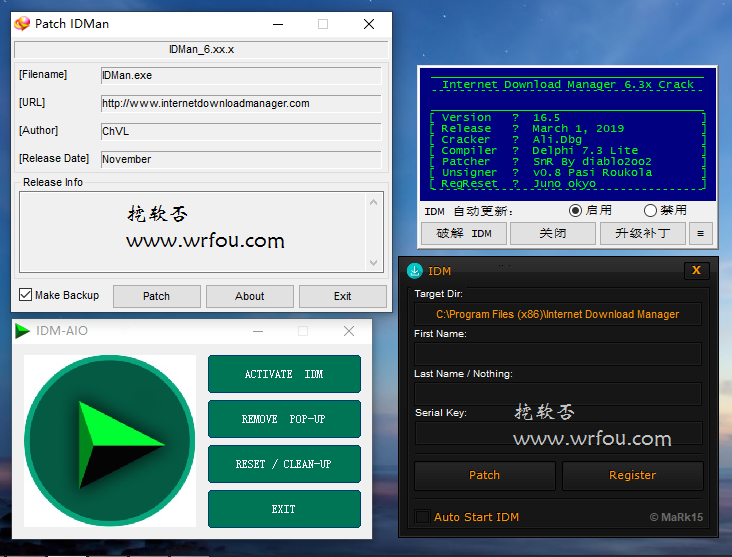
Task: Click 升级补丁 button
Action: click(643, 233)
